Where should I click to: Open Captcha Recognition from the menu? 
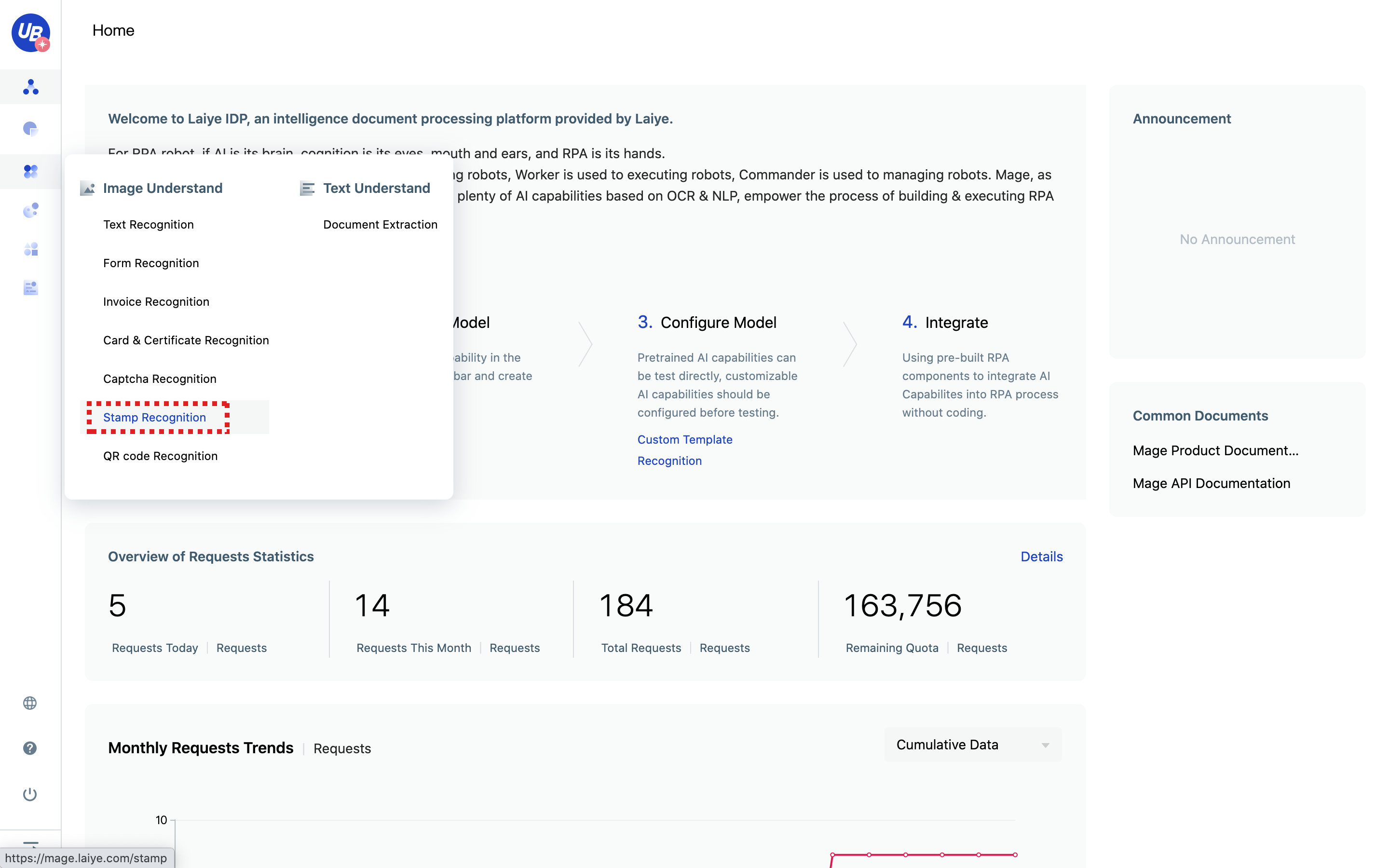click(x=160, y=379)
